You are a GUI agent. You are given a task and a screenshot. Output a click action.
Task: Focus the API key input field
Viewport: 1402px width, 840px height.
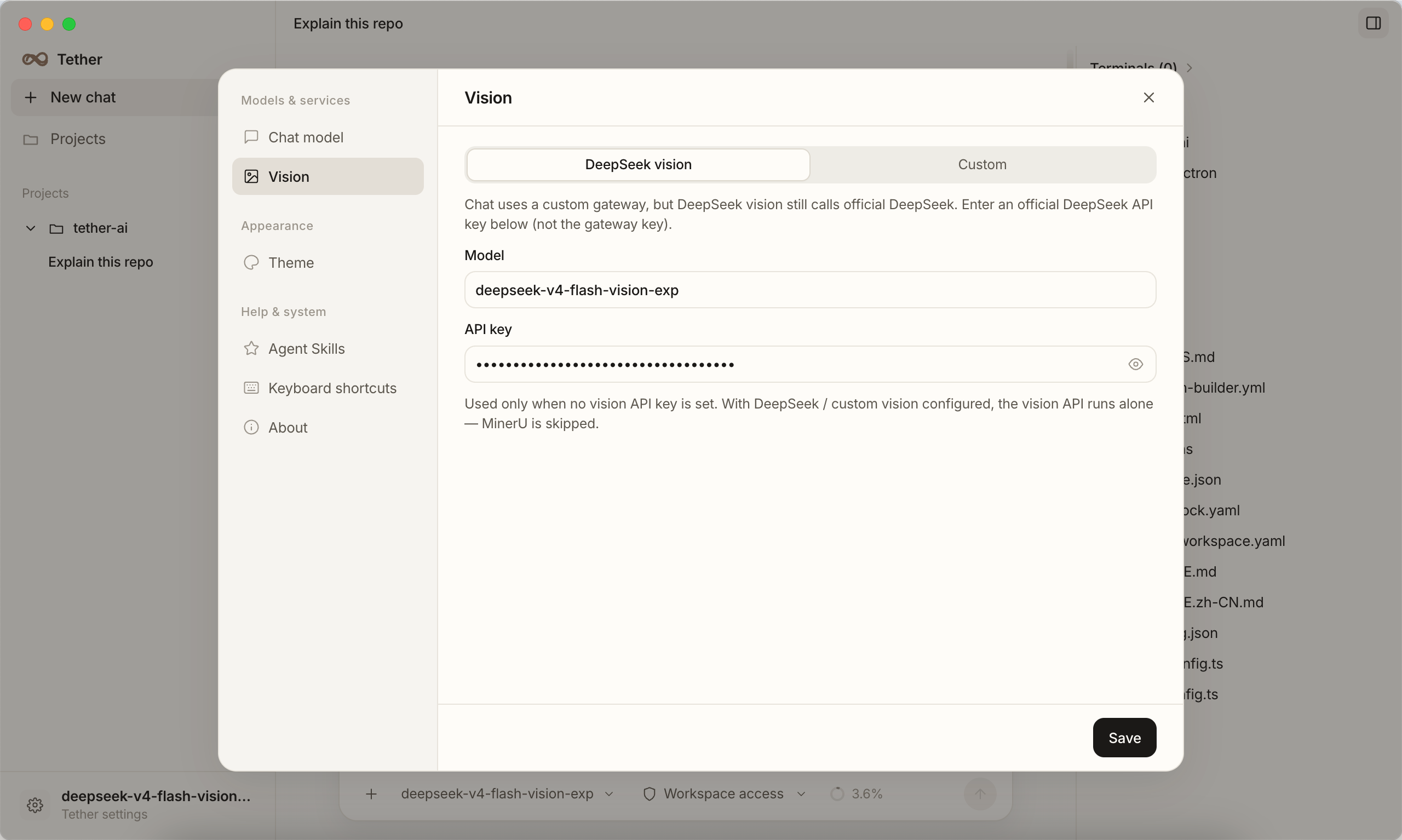coord(810,365)
